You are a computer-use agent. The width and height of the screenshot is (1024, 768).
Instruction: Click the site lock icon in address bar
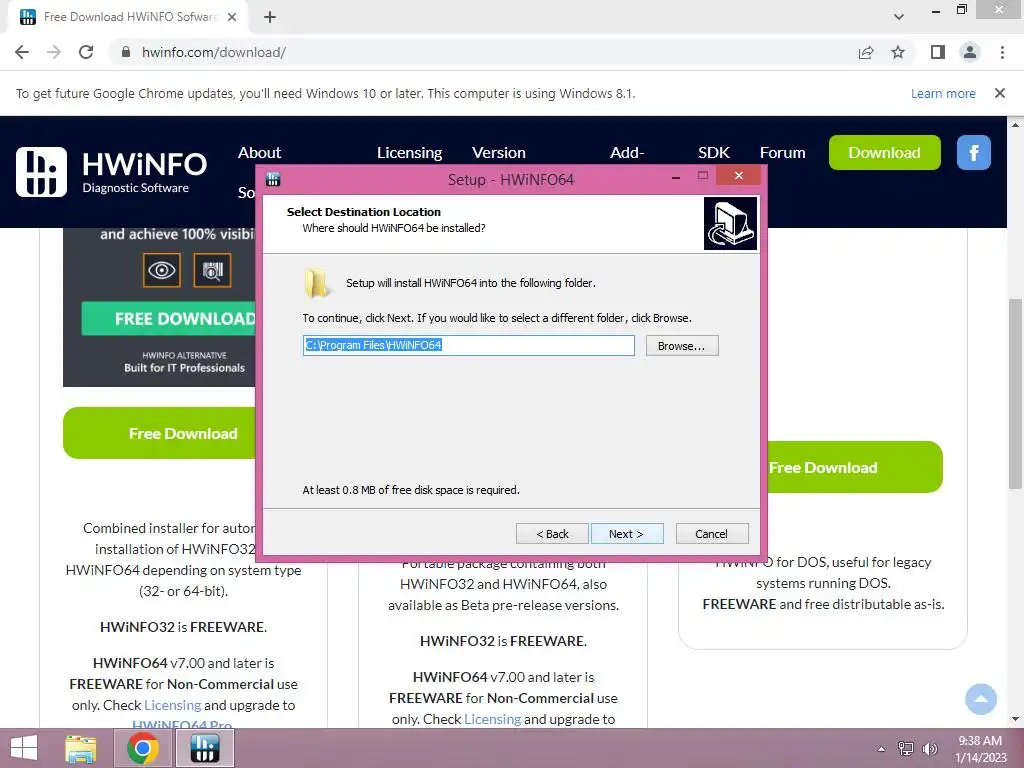[126, 52]
